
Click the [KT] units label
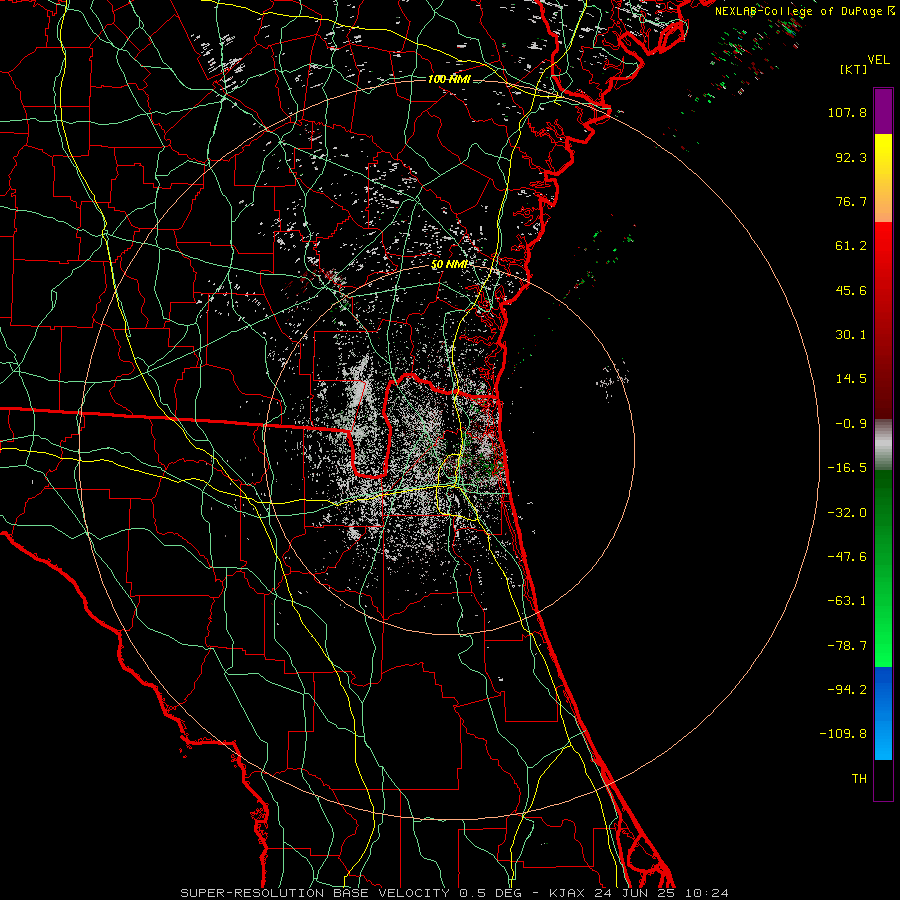pyautogui.click(x=854, y=69)
